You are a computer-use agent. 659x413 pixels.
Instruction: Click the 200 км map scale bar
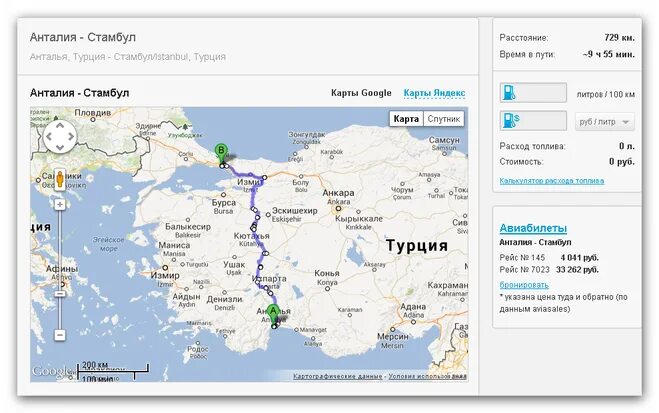click(113, 368)
